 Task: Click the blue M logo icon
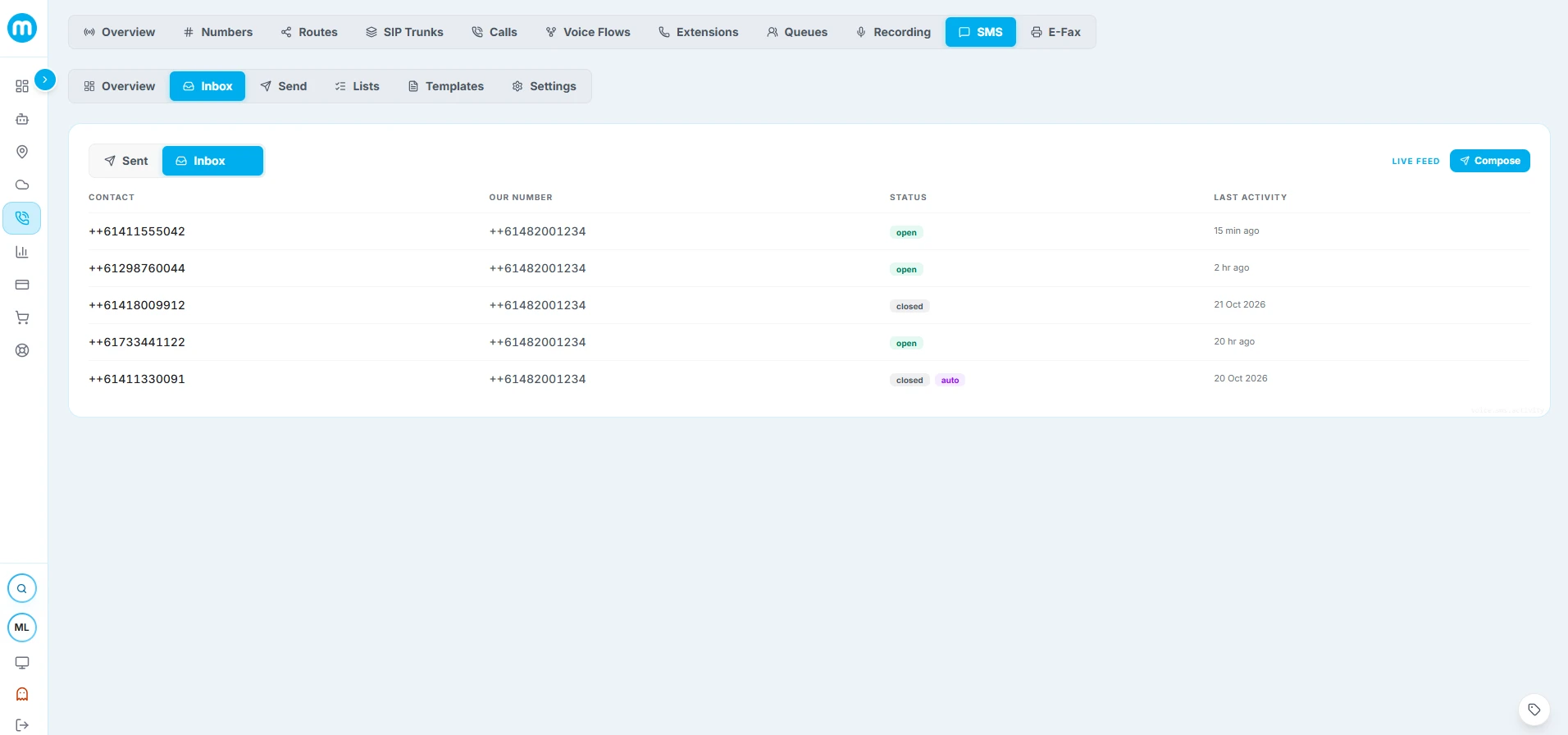pos(22,28)
